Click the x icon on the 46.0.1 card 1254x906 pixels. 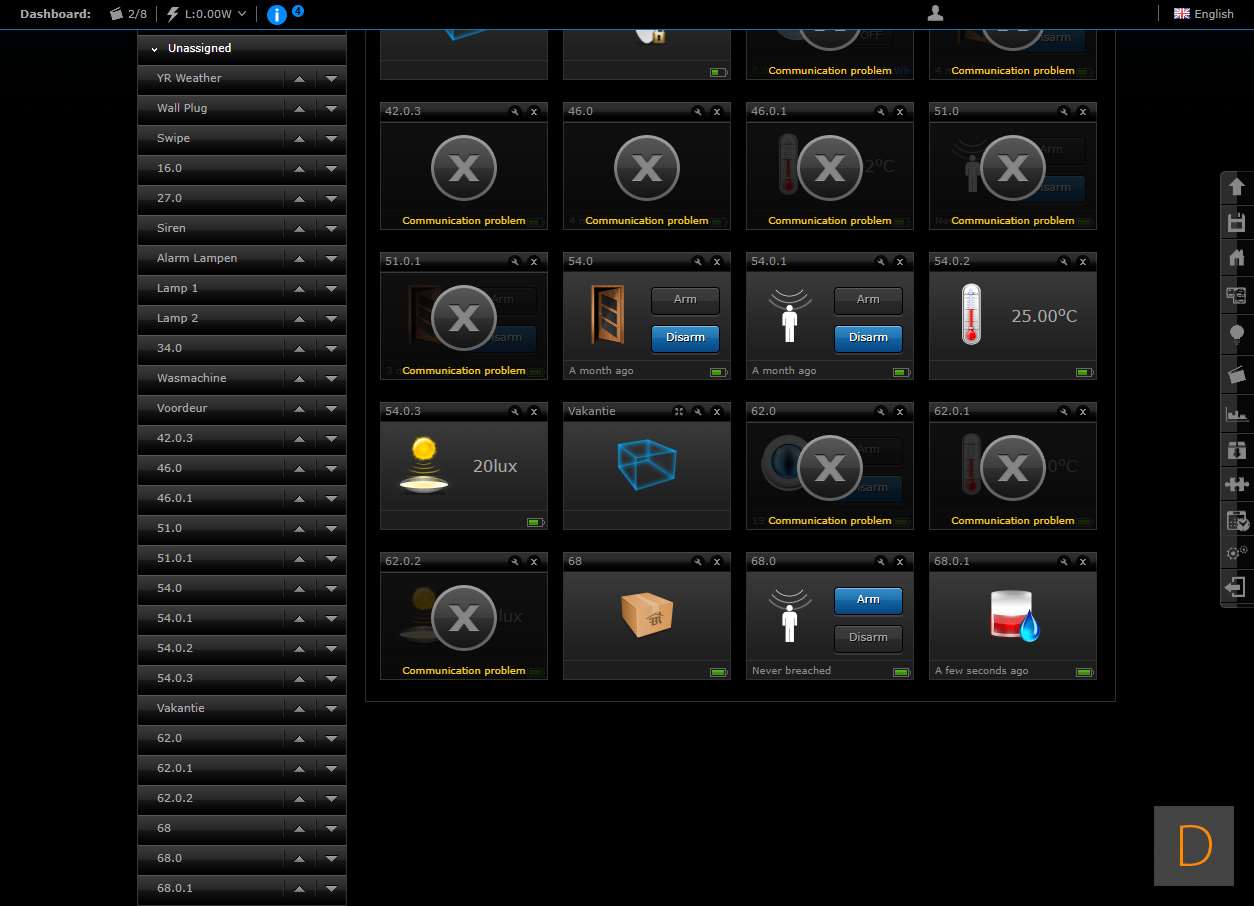[x=900, y=111]
